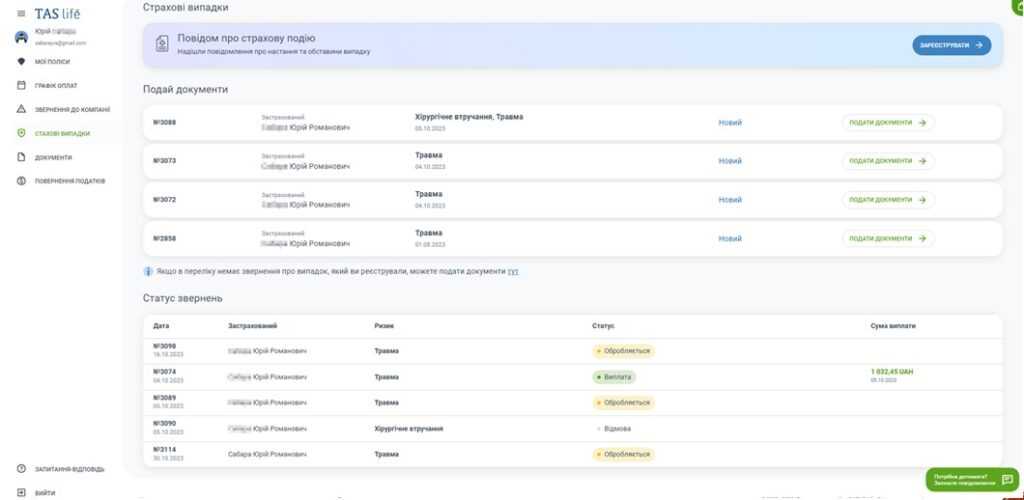The height and width of the screenshot is (500, 1024).
Task: Click the warning triangle icon for Звернення до компанії
Action: point(21,109)
